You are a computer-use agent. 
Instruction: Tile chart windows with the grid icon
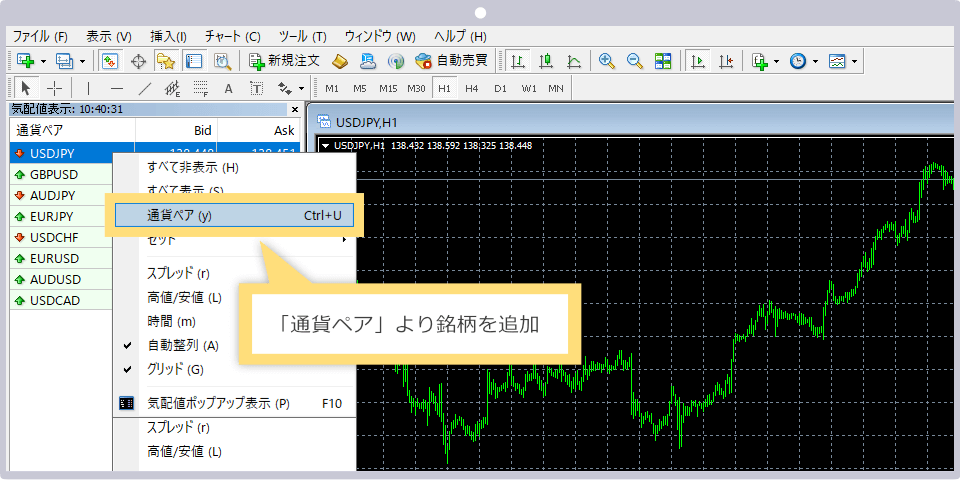[663, 61]
